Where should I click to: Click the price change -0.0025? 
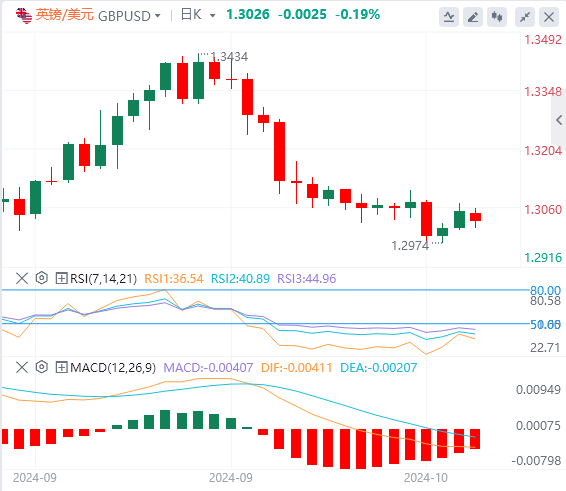pos(302,15)
